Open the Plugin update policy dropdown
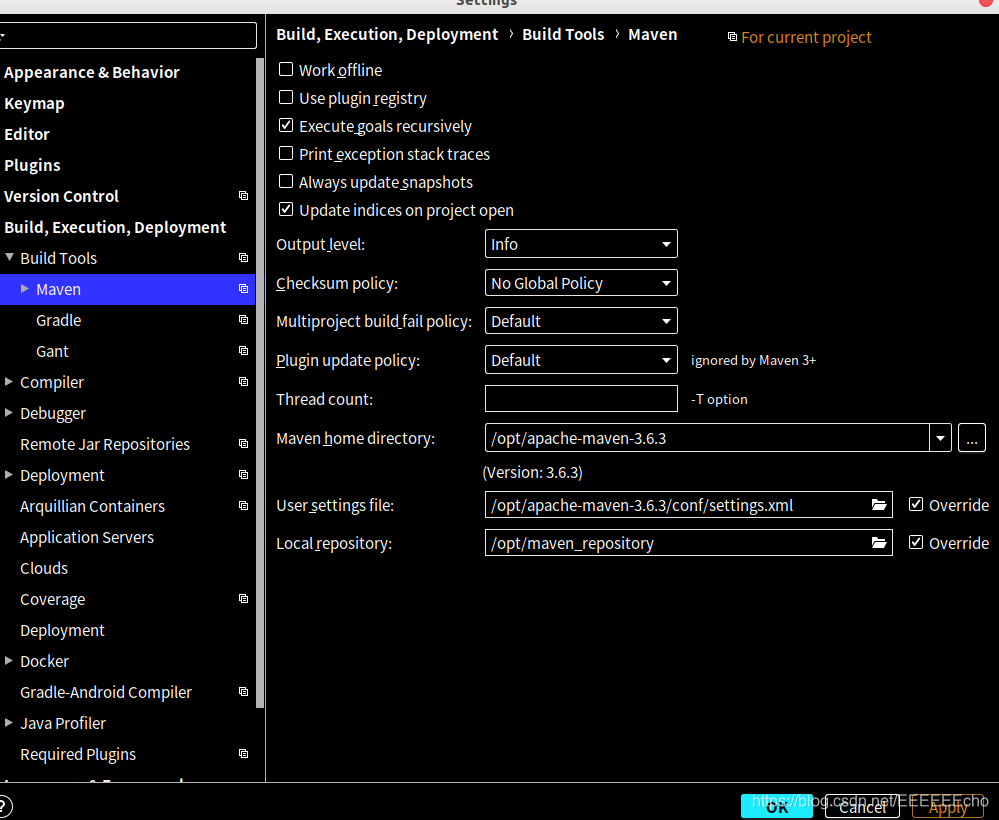 581,360
